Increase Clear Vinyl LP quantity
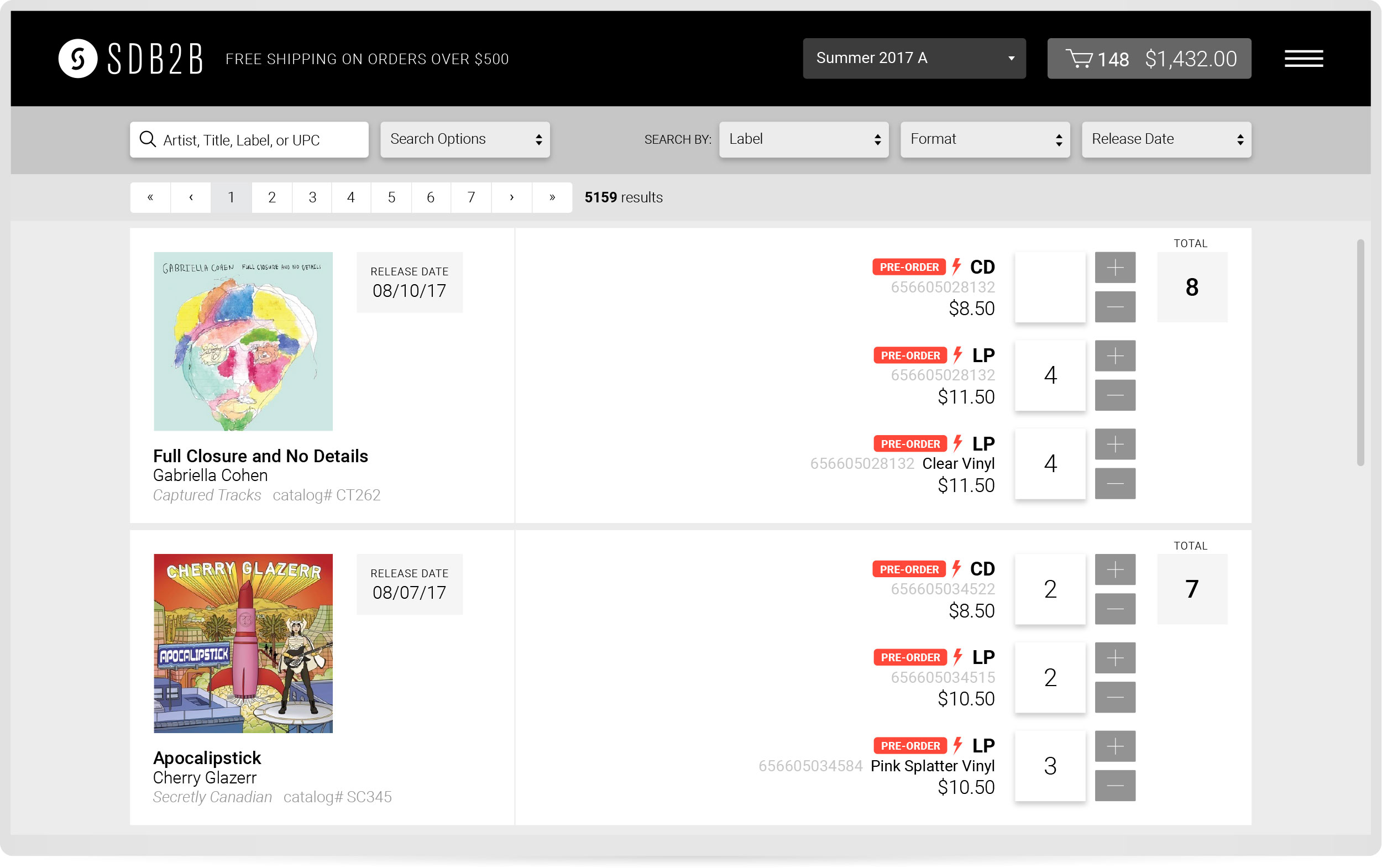 1115,444
